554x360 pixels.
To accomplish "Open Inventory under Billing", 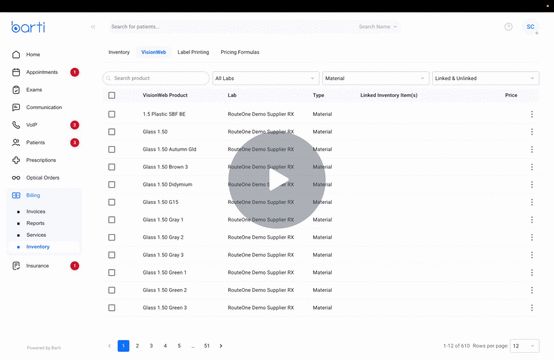I will 38,247.
